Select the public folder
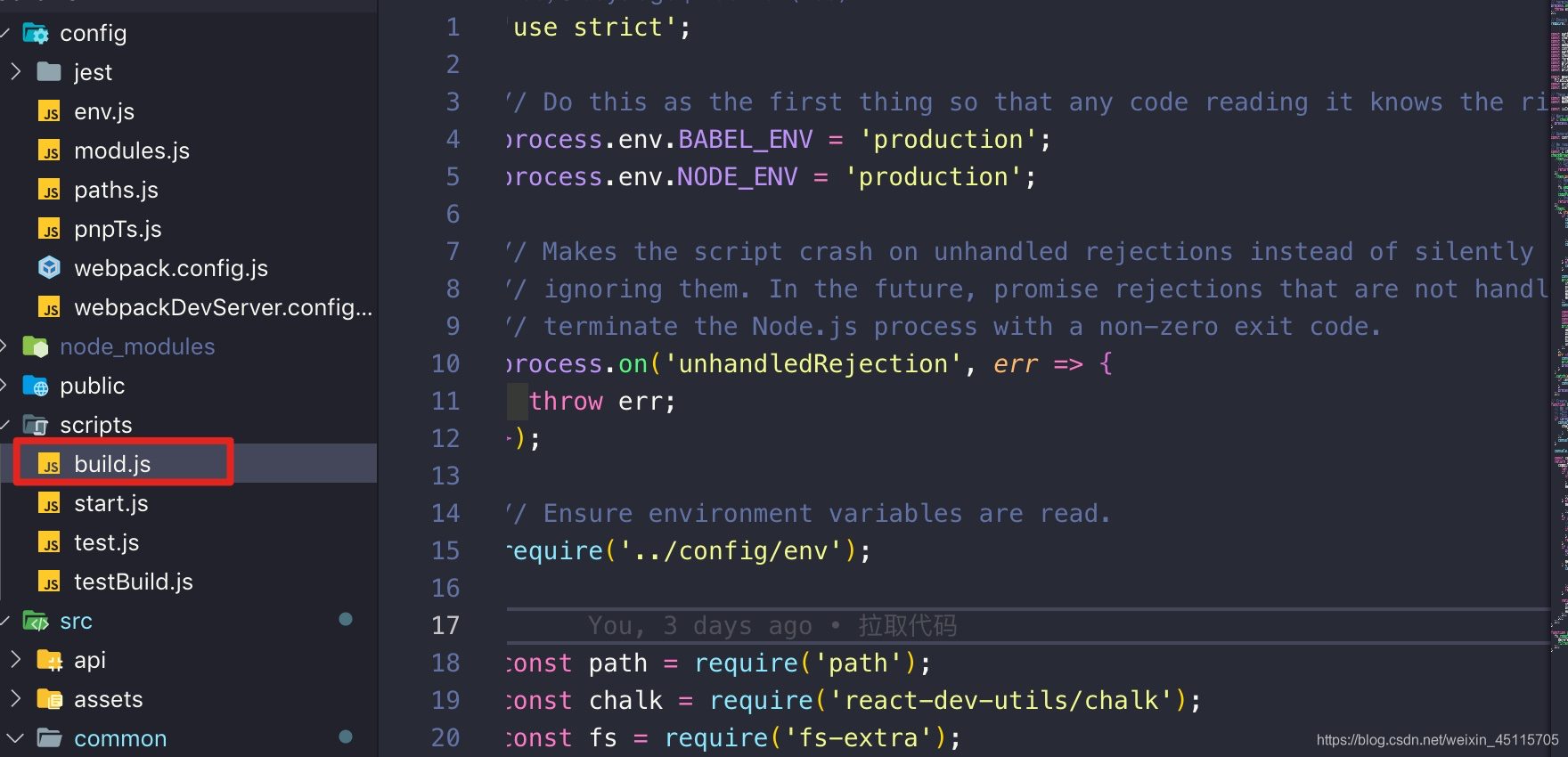The width and height of the screenshot is (1568, 757). tap(92, 386)
